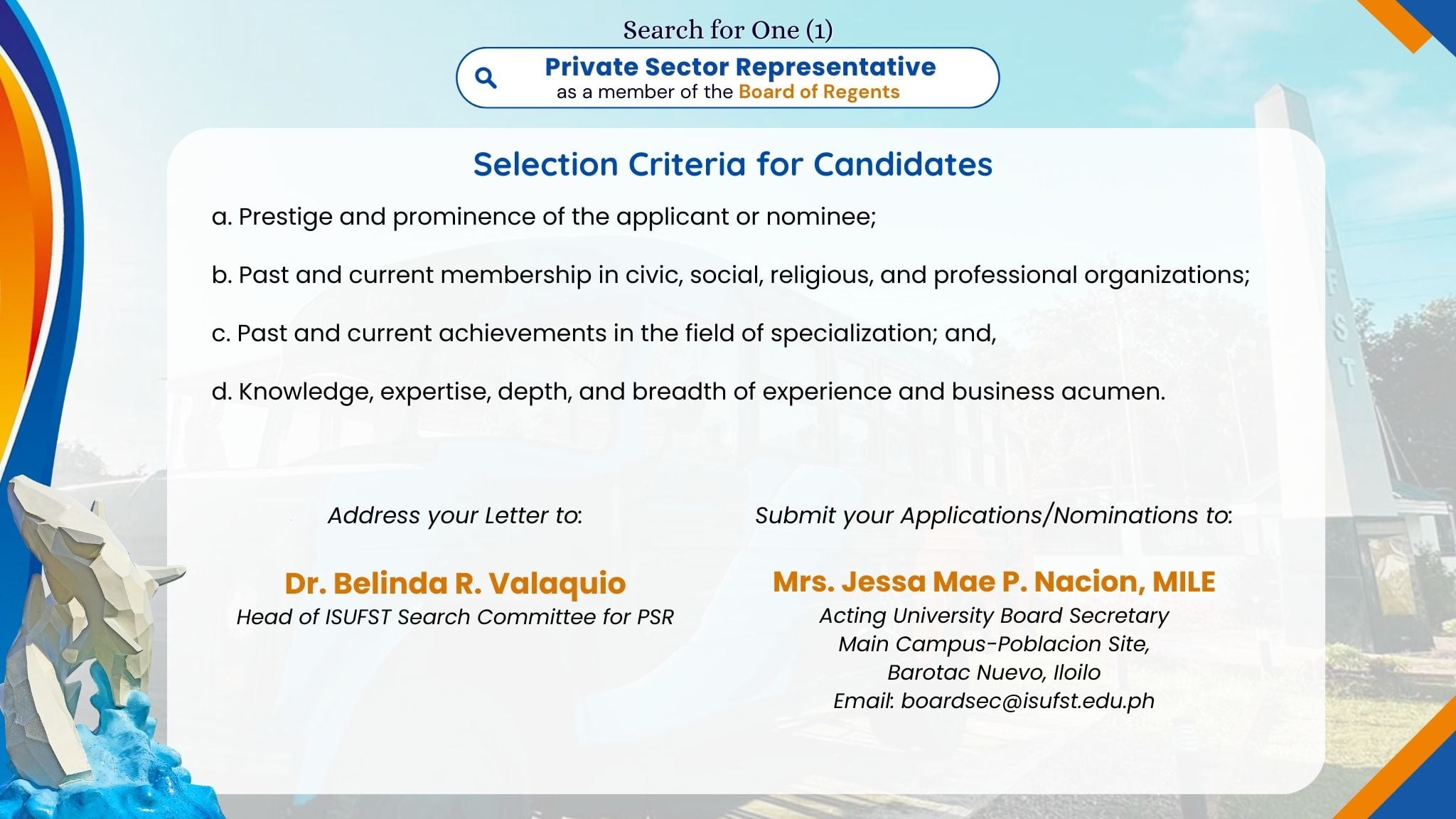Click the name Dr. Belinda R. Valaquio

coord(455,583)
